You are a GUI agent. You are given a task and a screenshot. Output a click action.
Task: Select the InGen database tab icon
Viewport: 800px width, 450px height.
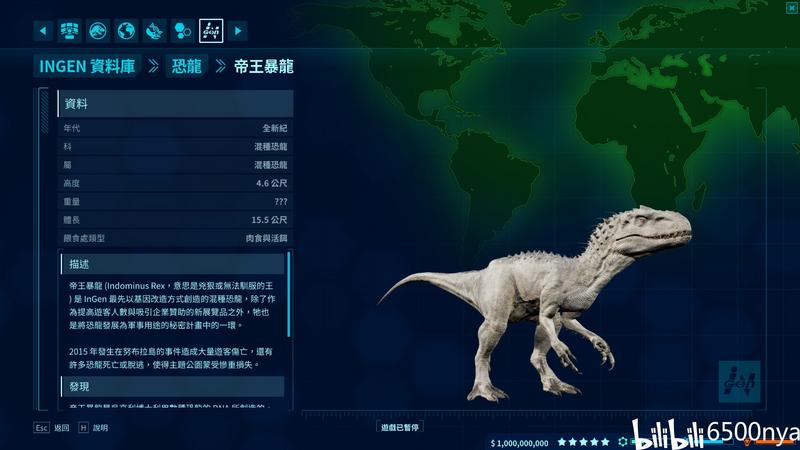coord(211,31)
